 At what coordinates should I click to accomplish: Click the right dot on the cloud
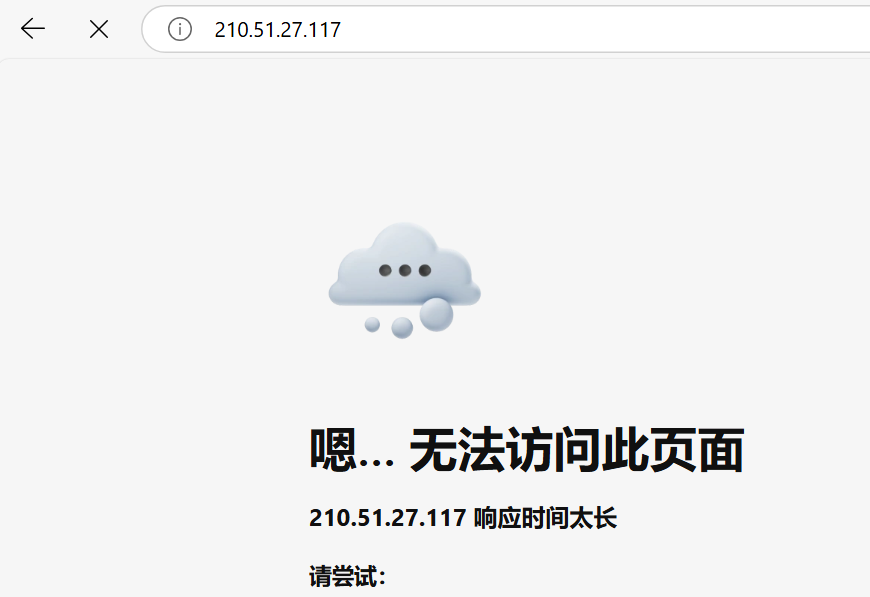(x=425, y=270)
